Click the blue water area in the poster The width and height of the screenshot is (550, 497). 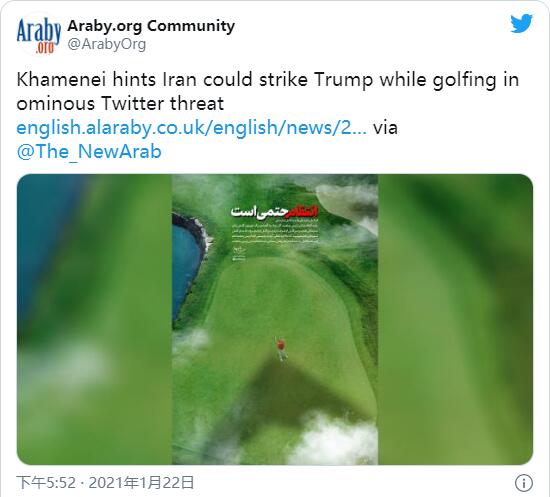tap(186, 267)
